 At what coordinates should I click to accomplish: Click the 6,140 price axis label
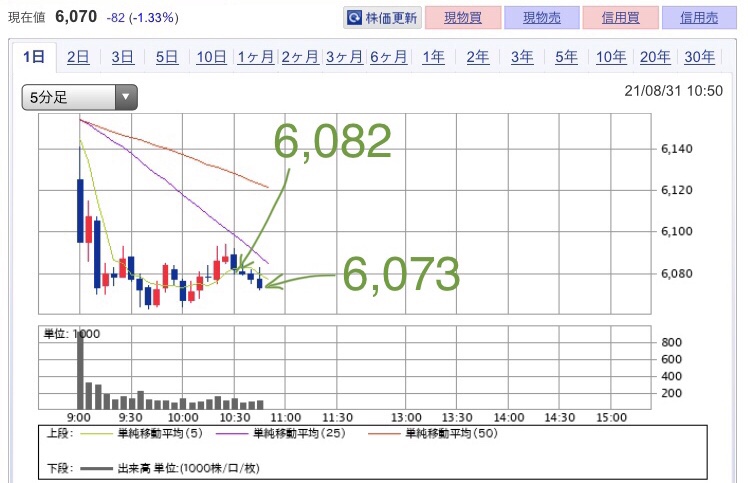coord(676,149)
